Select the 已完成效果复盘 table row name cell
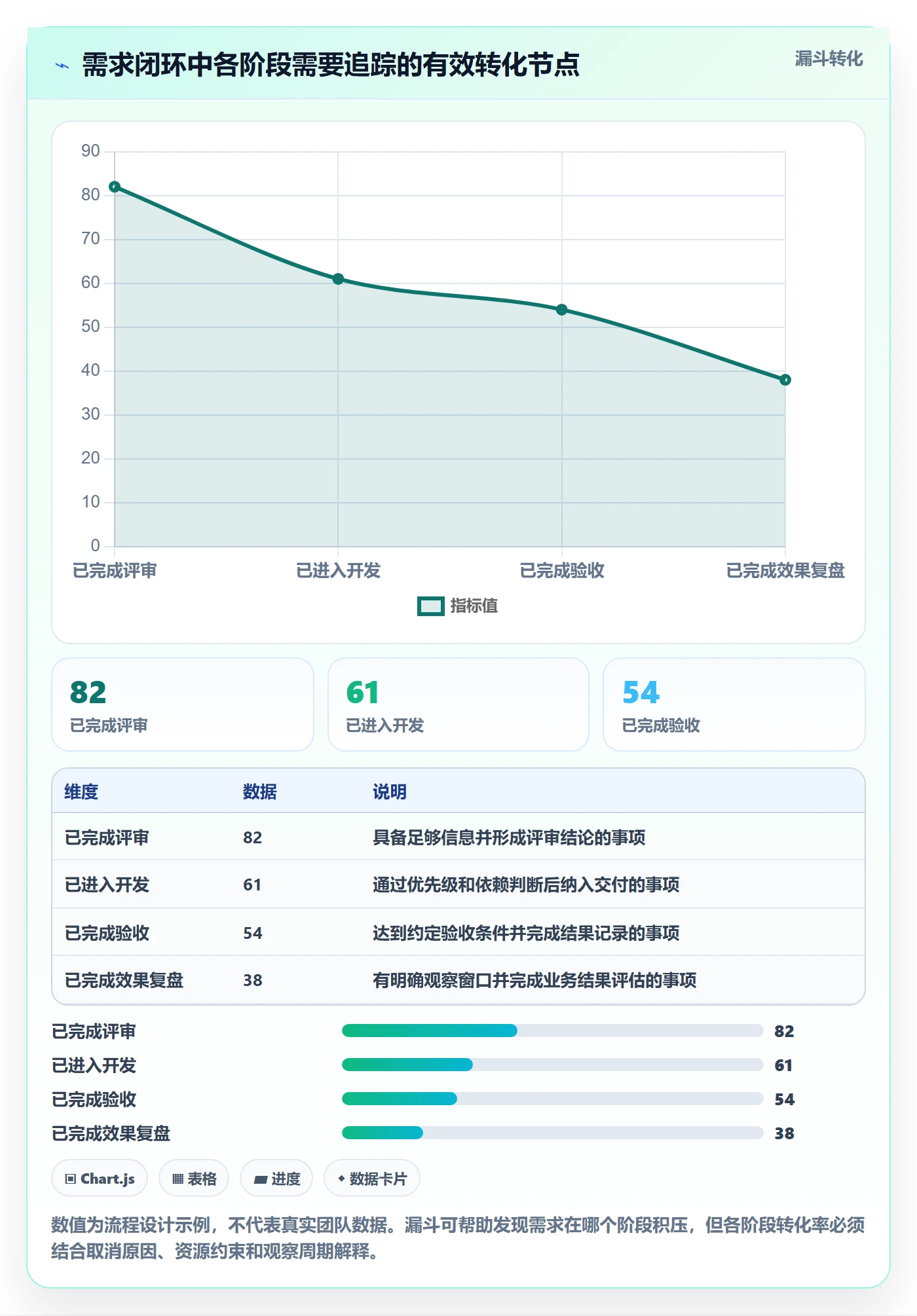 124,980
